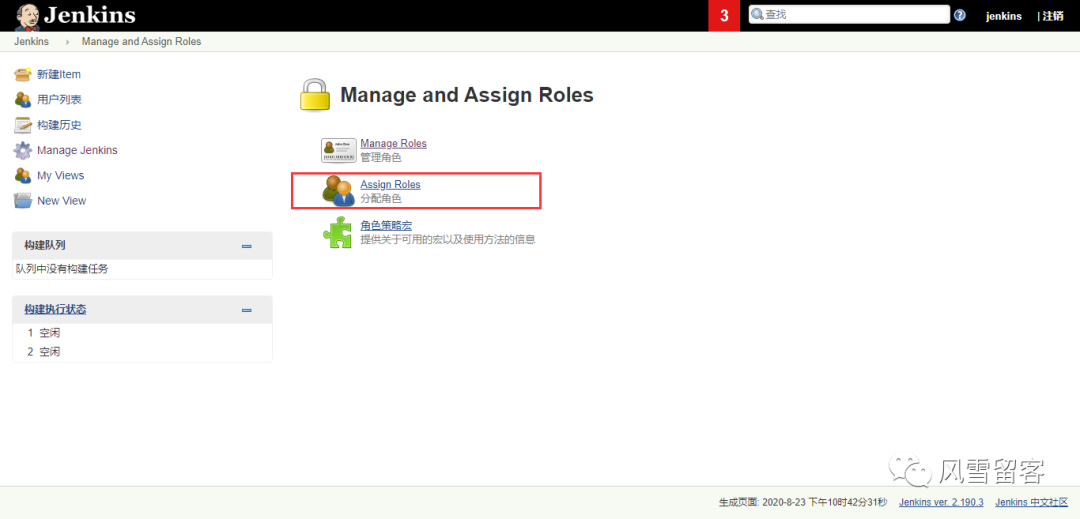The height and width of the screenshot is (519, 1080).
Task: Open the 角色策略宏 link
Action: [386, 226]
